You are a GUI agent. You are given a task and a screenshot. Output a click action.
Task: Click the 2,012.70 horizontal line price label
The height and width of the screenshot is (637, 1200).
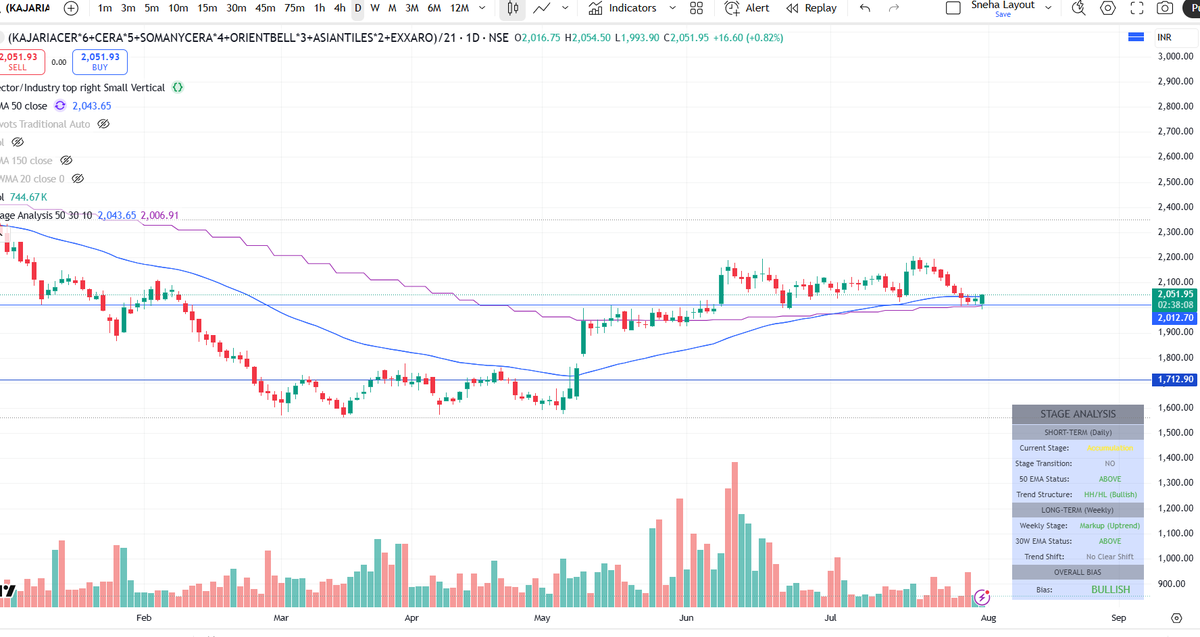(1174, 317)
